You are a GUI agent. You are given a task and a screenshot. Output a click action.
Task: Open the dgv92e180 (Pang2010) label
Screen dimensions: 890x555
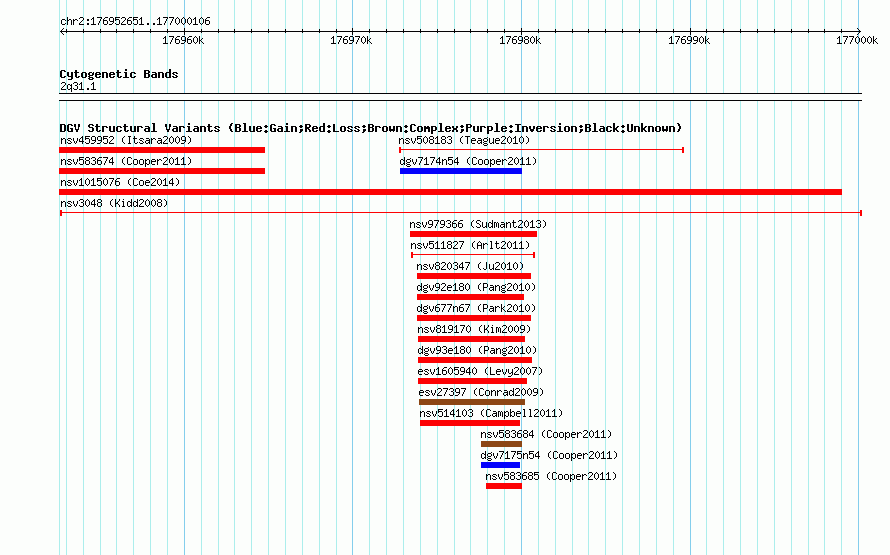(x=476, y=287)
